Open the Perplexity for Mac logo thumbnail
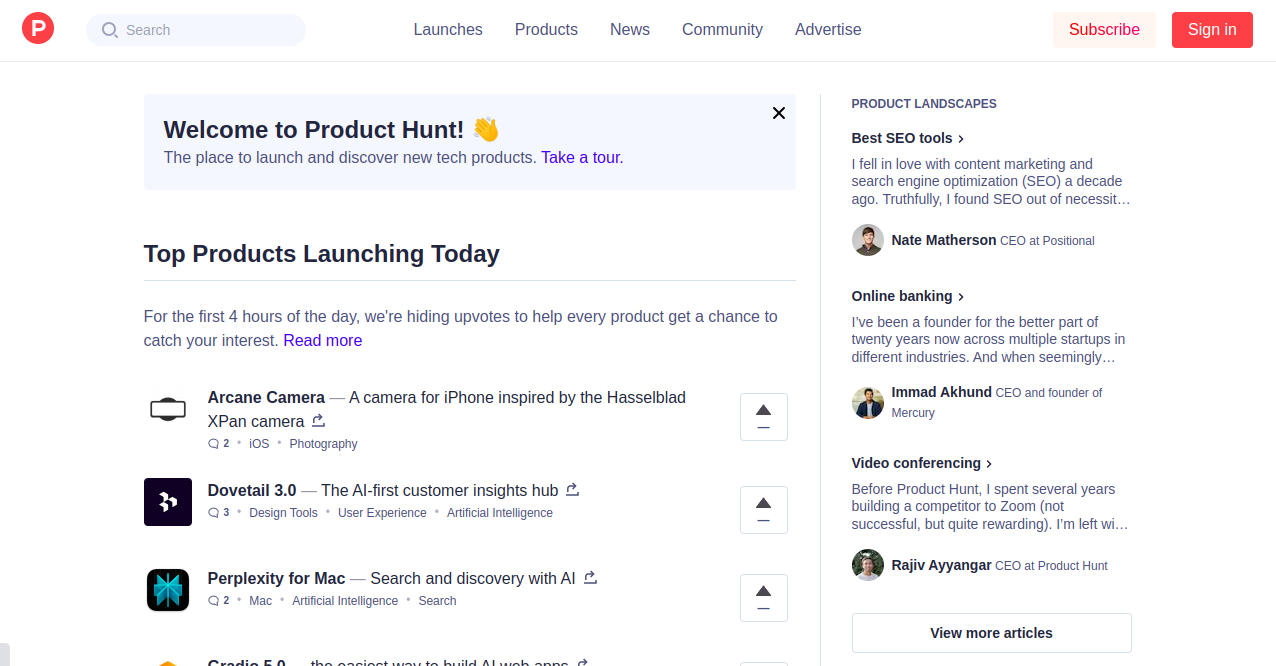 (x=168, y=590)
